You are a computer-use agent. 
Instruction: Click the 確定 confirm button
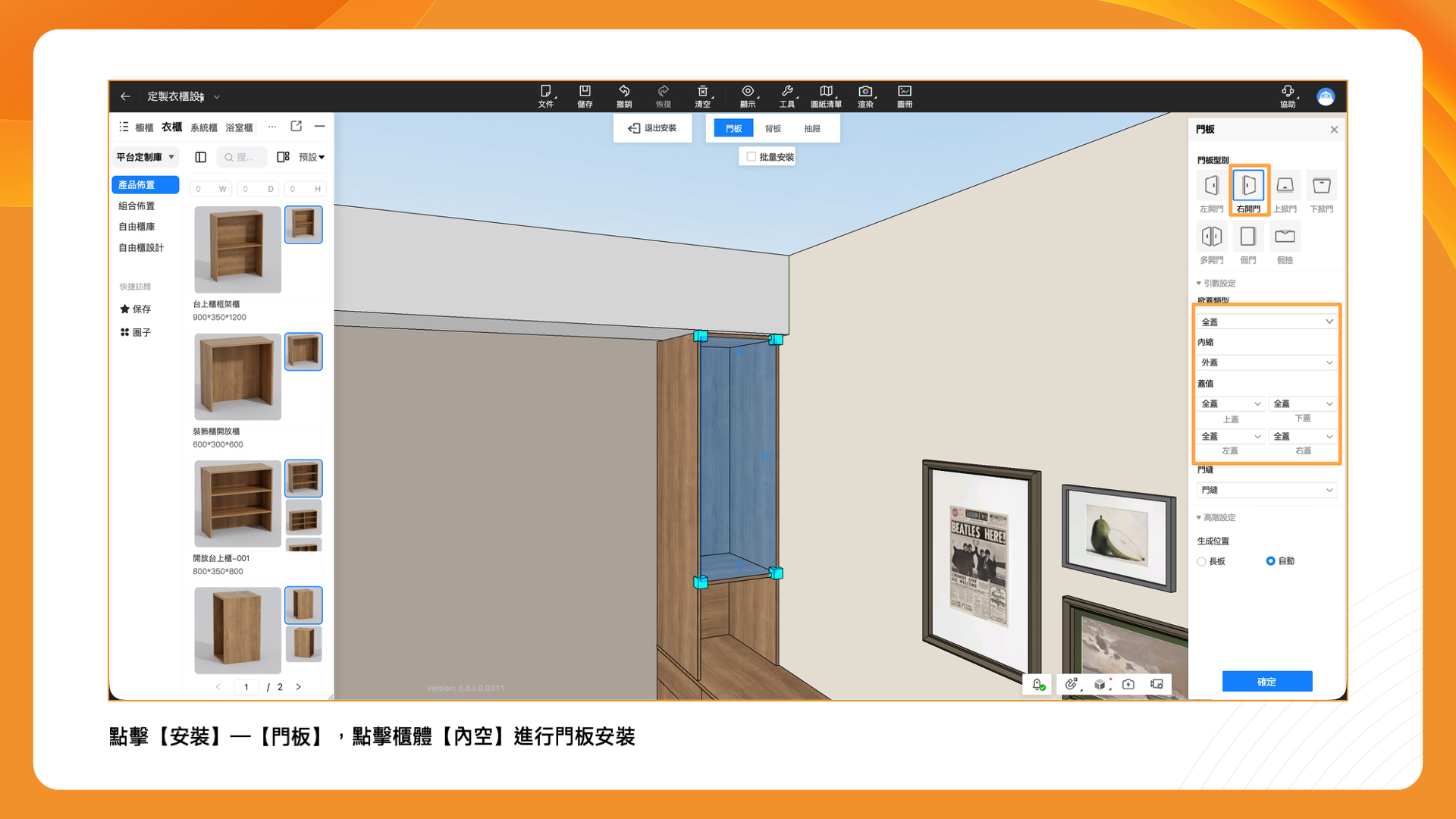tap(1266, 682)
